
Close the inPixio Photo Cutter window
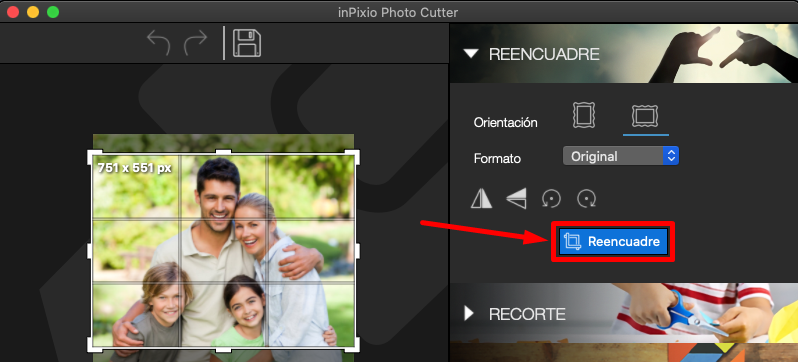point(13,12)
